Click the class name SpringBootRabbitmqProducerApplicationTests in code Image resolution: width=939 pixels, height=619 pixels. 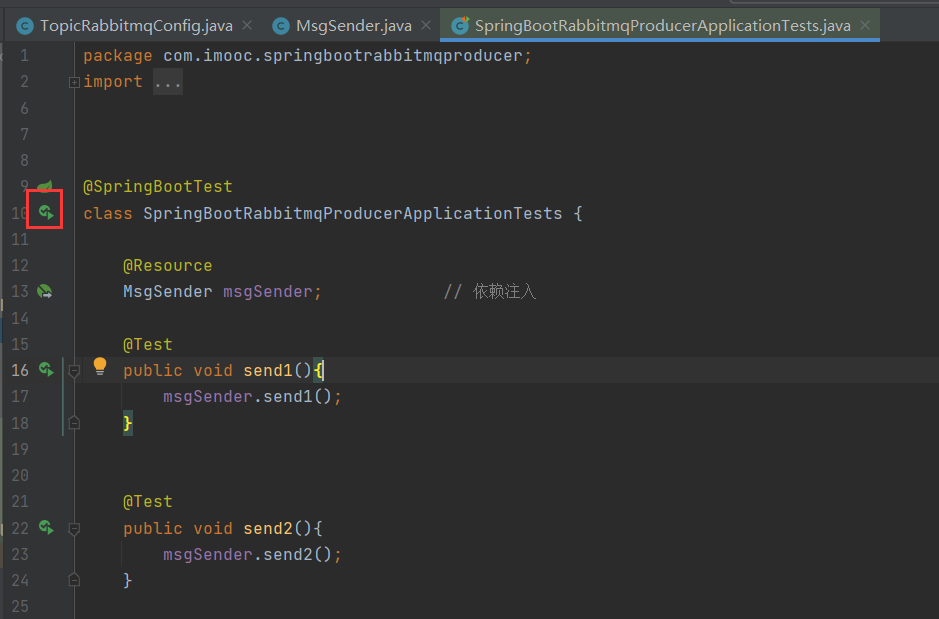click(x=353, y=214)
